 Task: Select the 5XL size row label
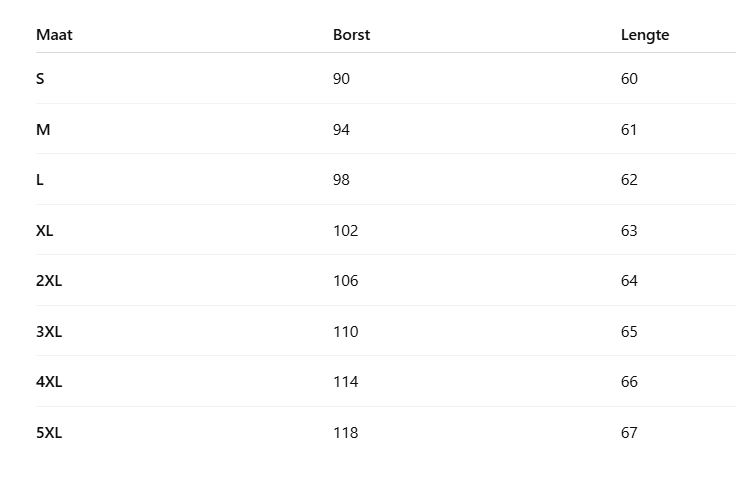point(49,433)
